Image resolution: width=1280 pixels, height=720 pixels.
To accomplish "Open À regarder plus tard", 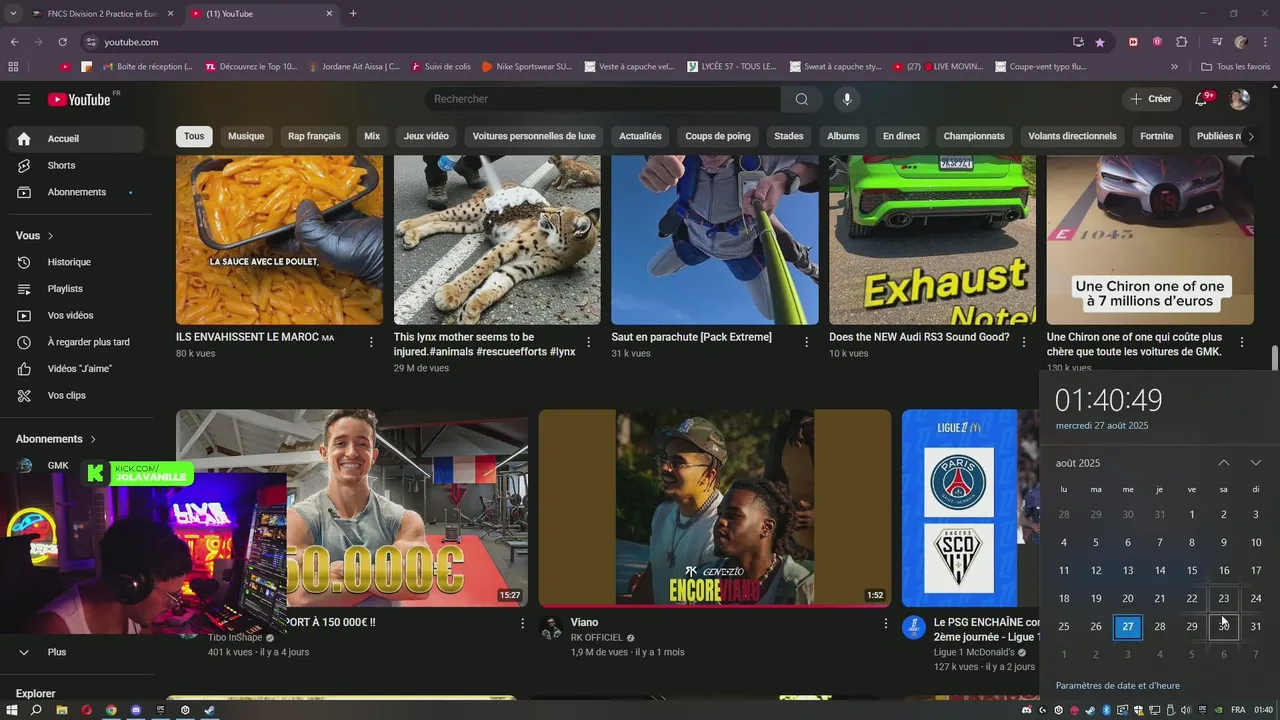I will tap(76, 342).
